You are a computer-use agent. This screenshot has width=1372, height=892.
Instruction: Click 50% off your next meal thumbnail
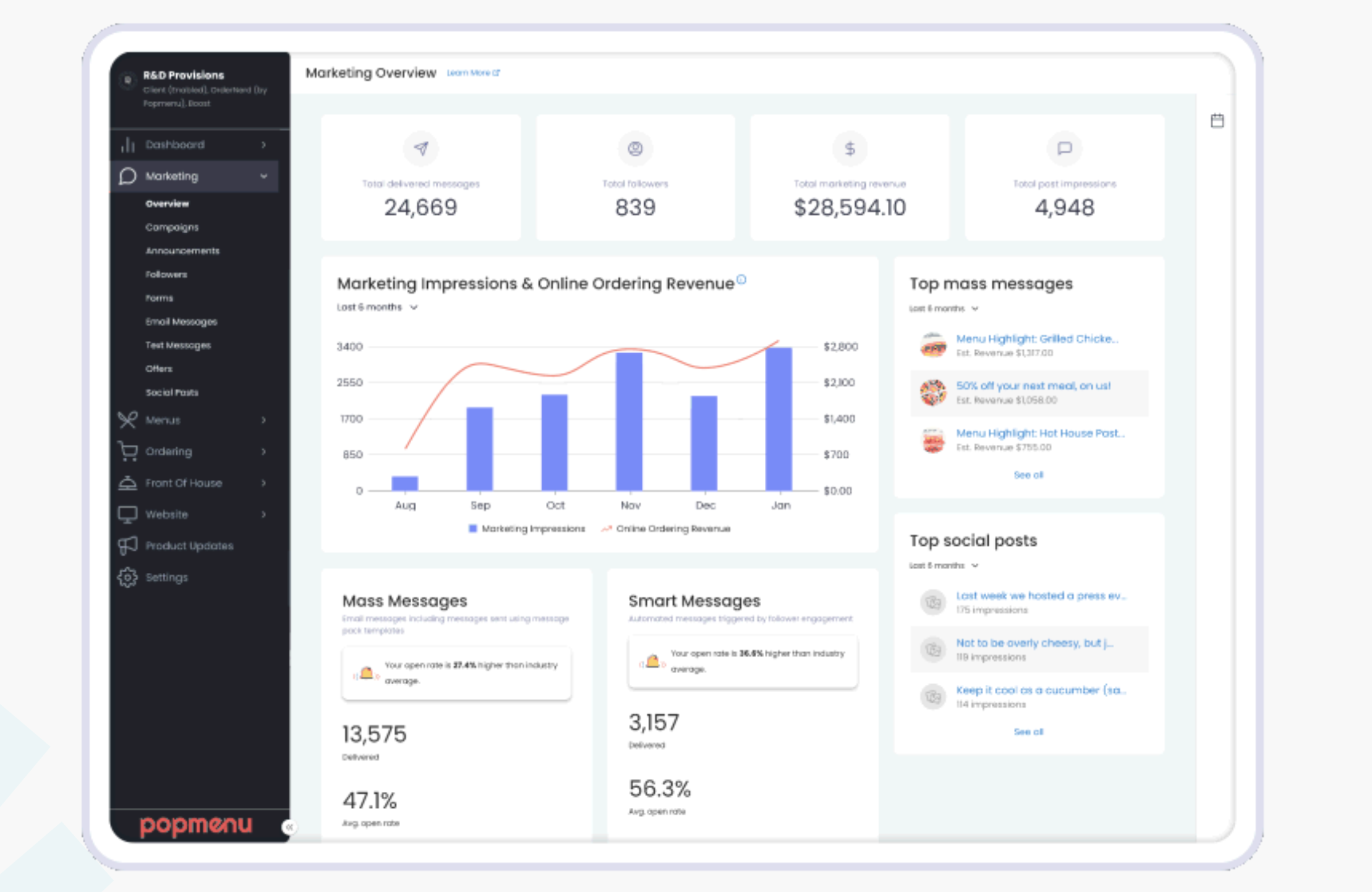pos(933,392)
